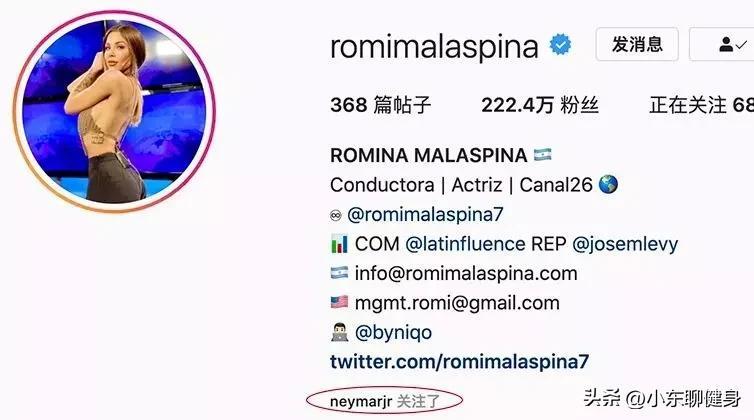Click the 发消息 message button
The width and height of the screenshot is (754, 420).
tap(637, 44)
